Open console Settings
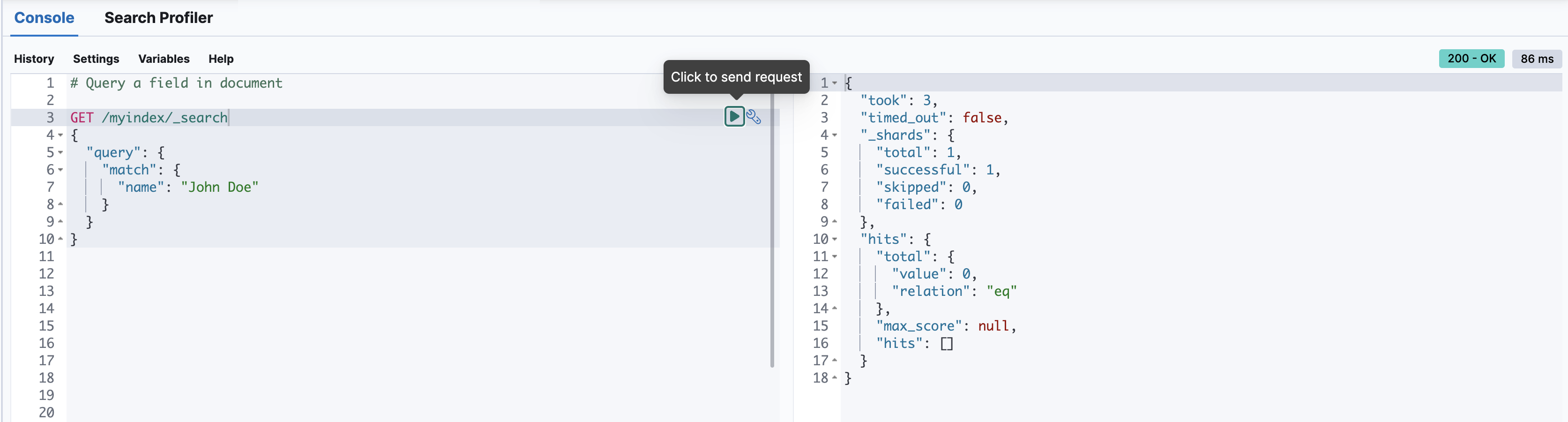The image size is (1568, 422). pyautogui.click(x=96, y=59)
